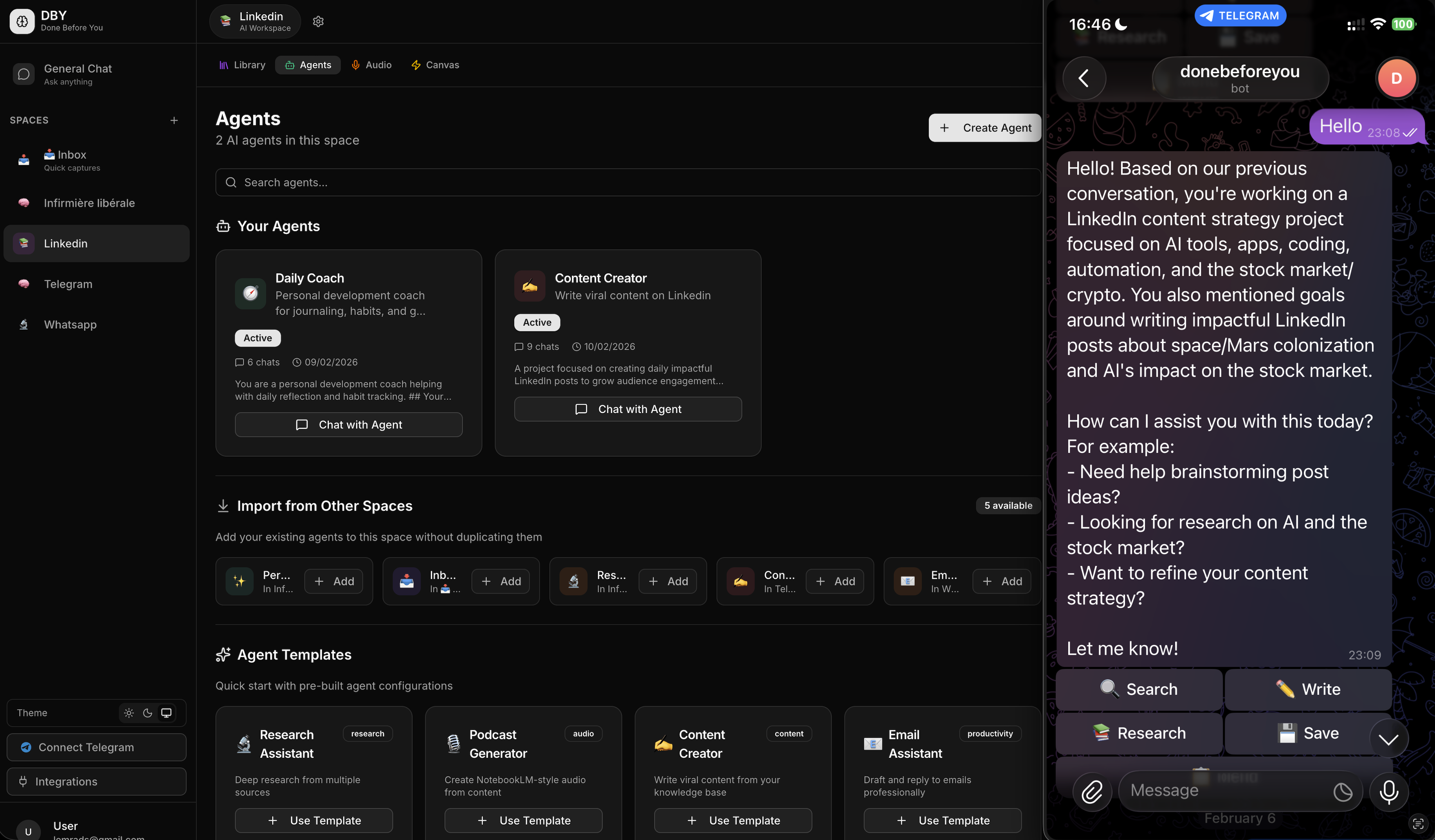Switch to the Audio tab
This screenshot has height=840, width=1435.
coord(371,65)
